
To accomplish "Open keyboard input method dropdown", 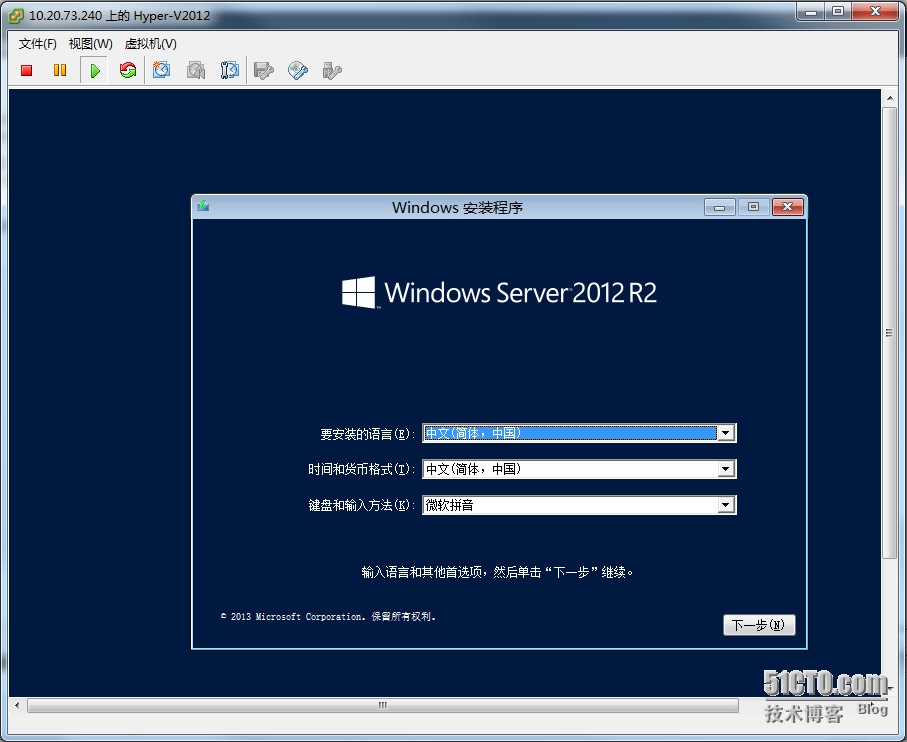I will point(725,505).
